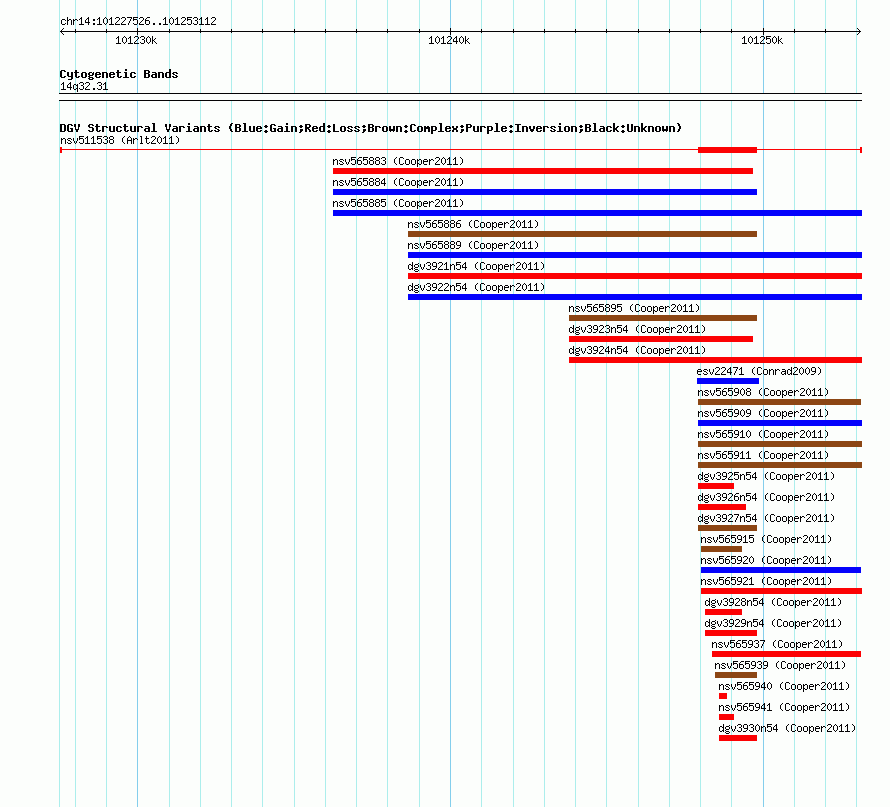Click the nsv511538 (Arlt2011) variant label
This screenshot has height=807, width=890.
click(120, 140)
